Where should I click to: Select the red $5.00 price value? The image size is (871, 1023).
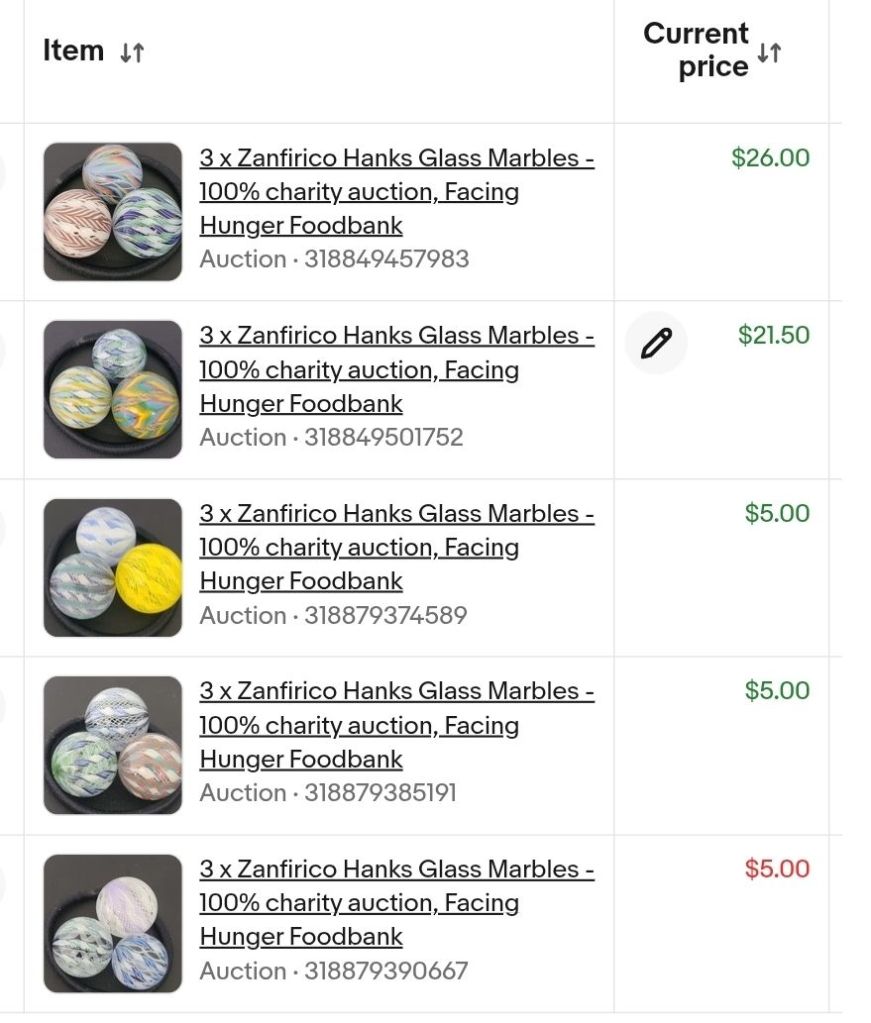click(x=777, y=868)
